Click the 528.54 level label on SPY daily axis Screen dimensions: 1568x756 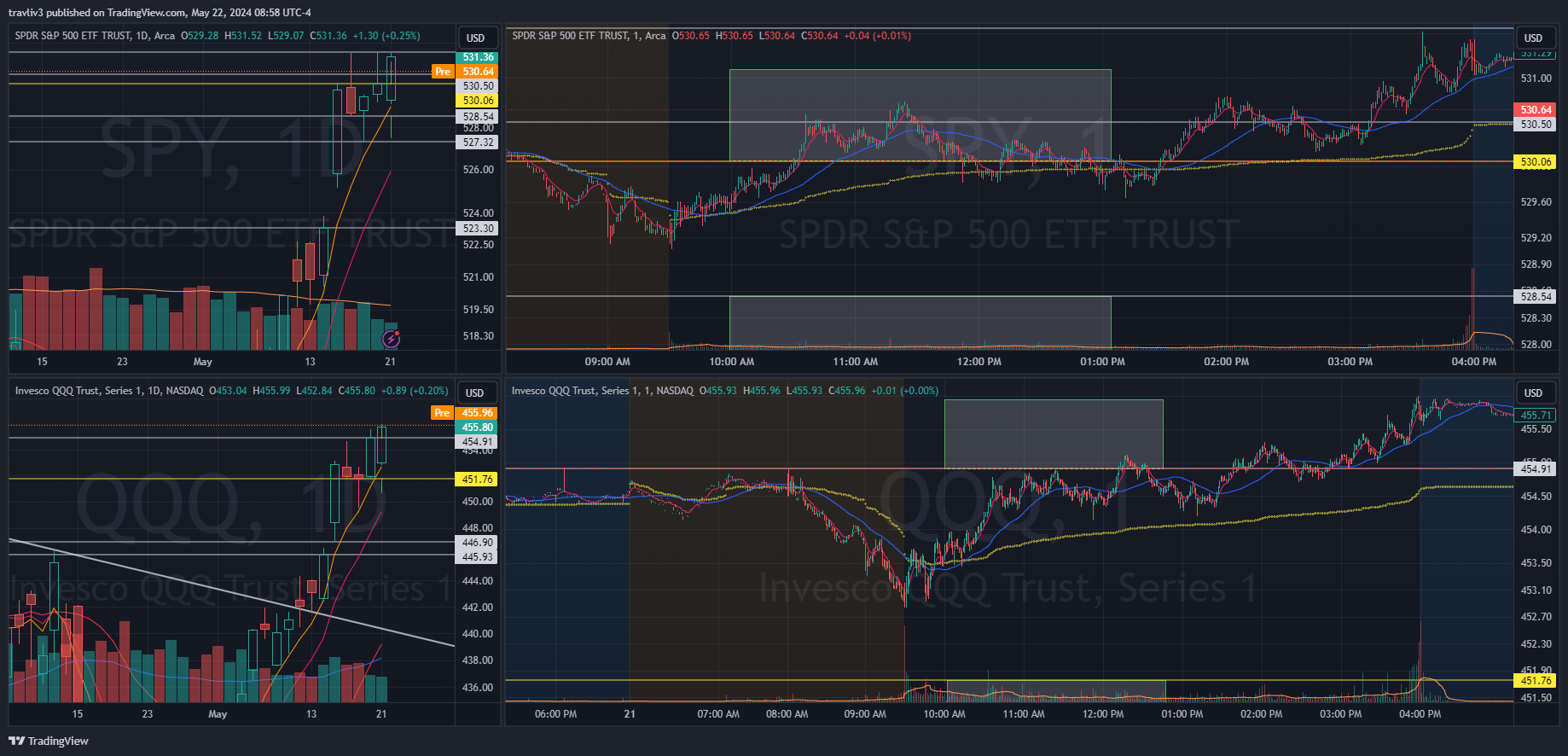(478, 117)
